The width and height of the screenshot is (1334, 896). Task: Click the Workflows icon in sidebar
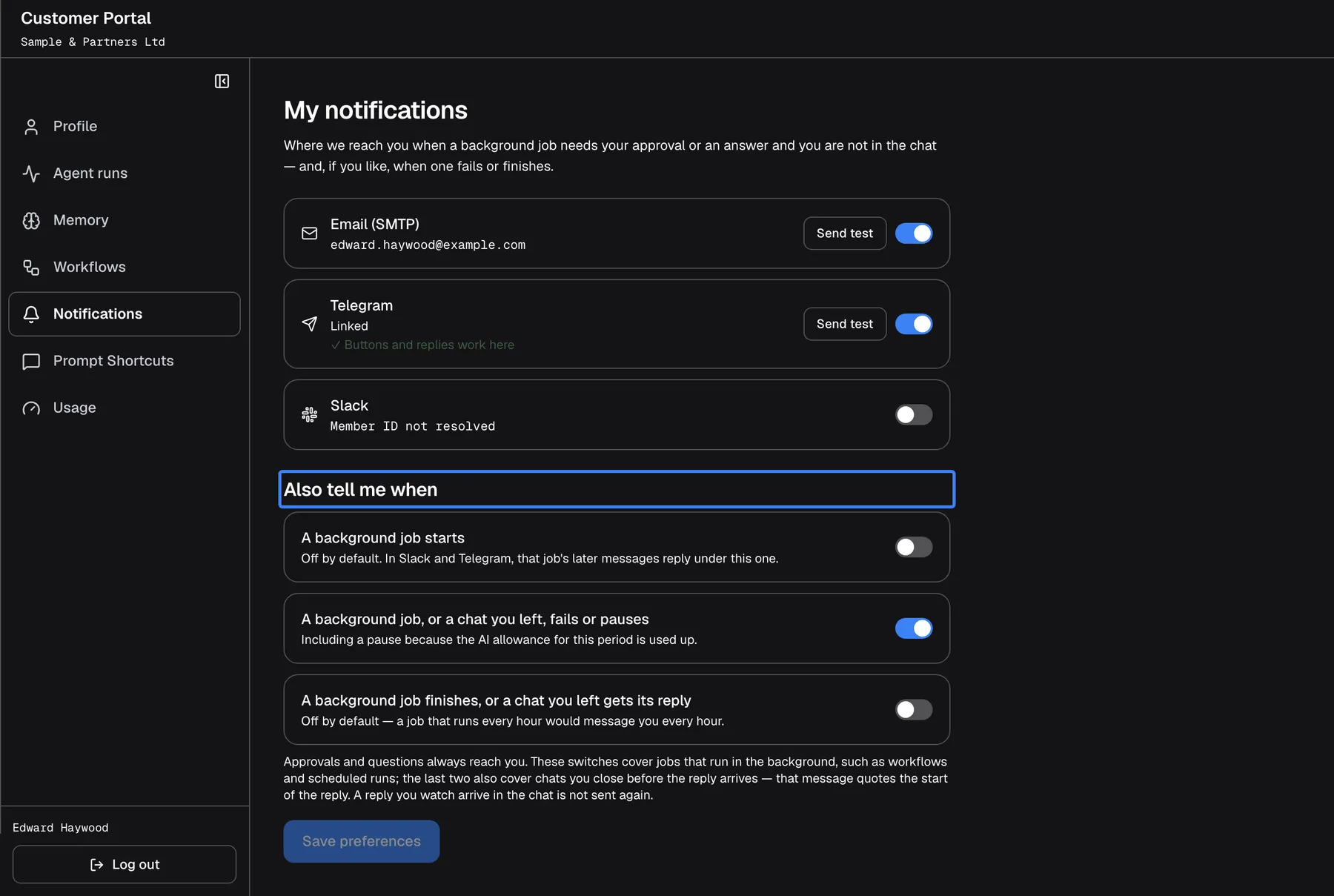[x=31, y=268]
